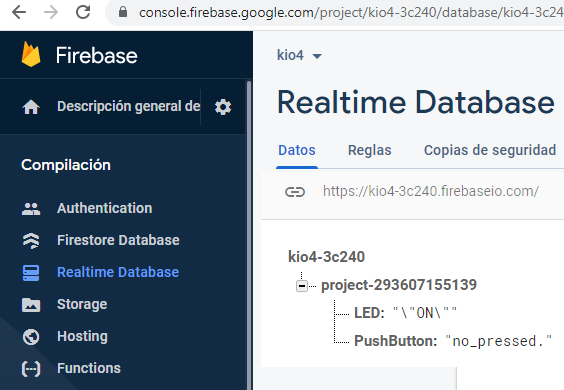The height and width of the screenshot is (390, 564).
Task: Collapse the project-293607155139 node
Action: tap(302, 286)
